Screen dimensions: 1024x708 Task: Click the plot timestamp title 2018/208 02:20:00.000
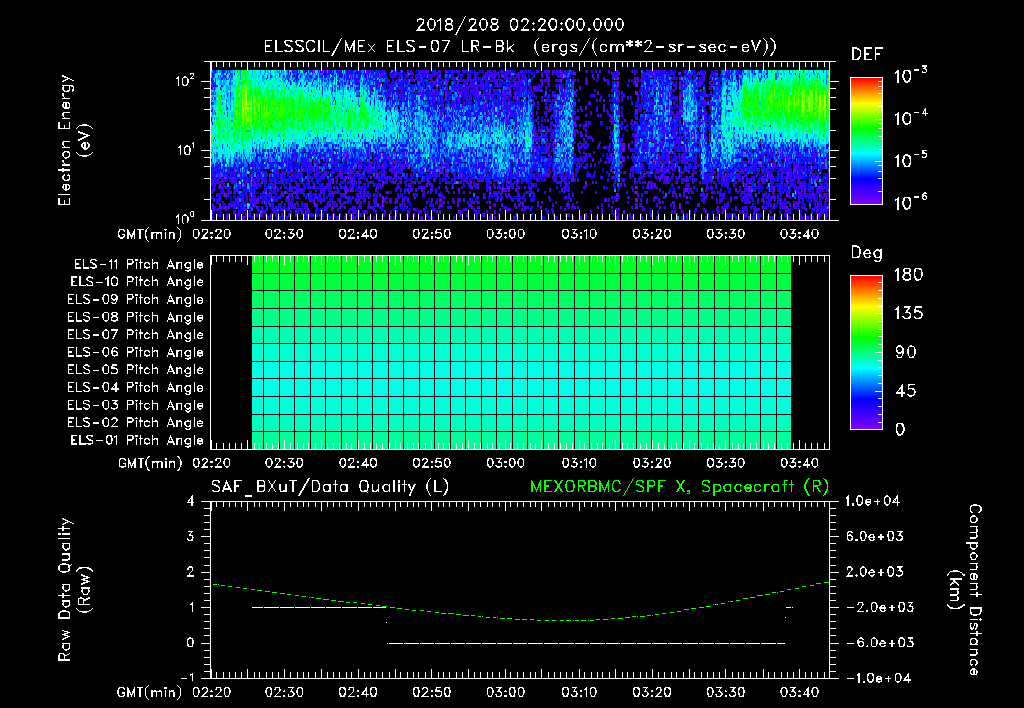click(x=520, y=25)
